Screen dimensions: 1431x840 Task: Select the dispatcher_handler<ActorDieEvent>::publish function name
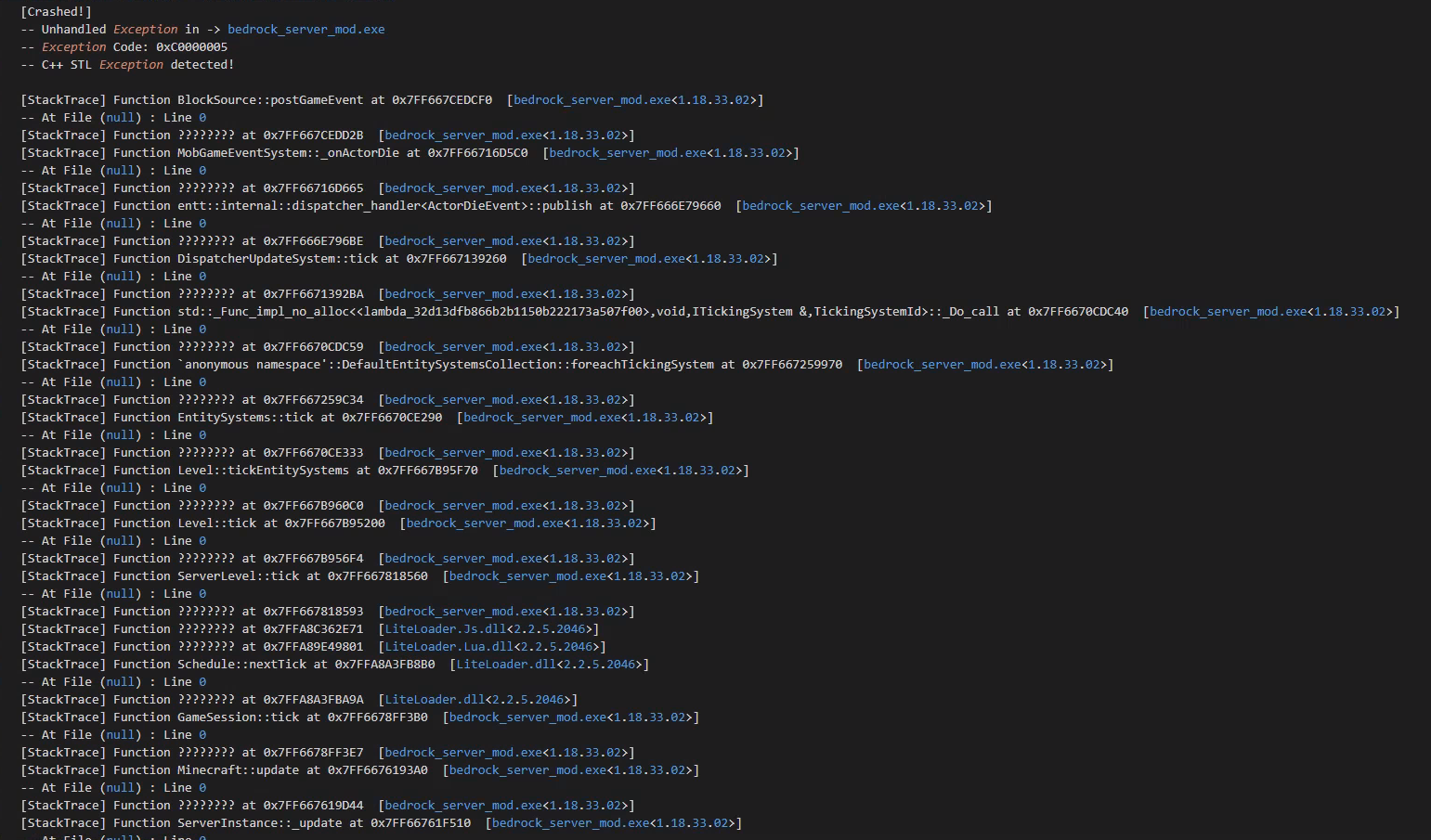click(x=384, y=206)
